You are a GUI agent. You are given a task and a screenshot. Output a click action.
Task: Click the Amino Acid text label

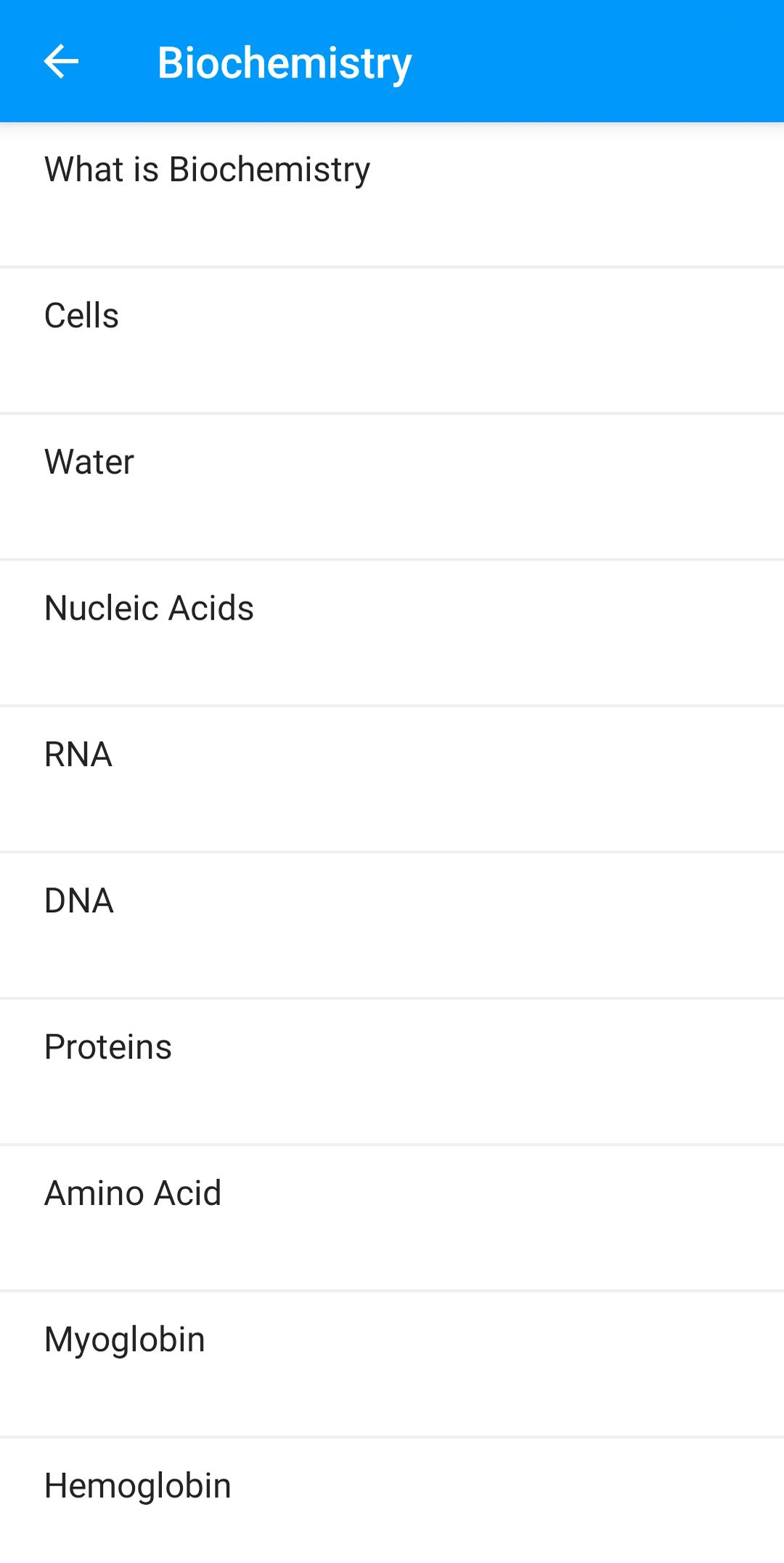[133, 1193]
